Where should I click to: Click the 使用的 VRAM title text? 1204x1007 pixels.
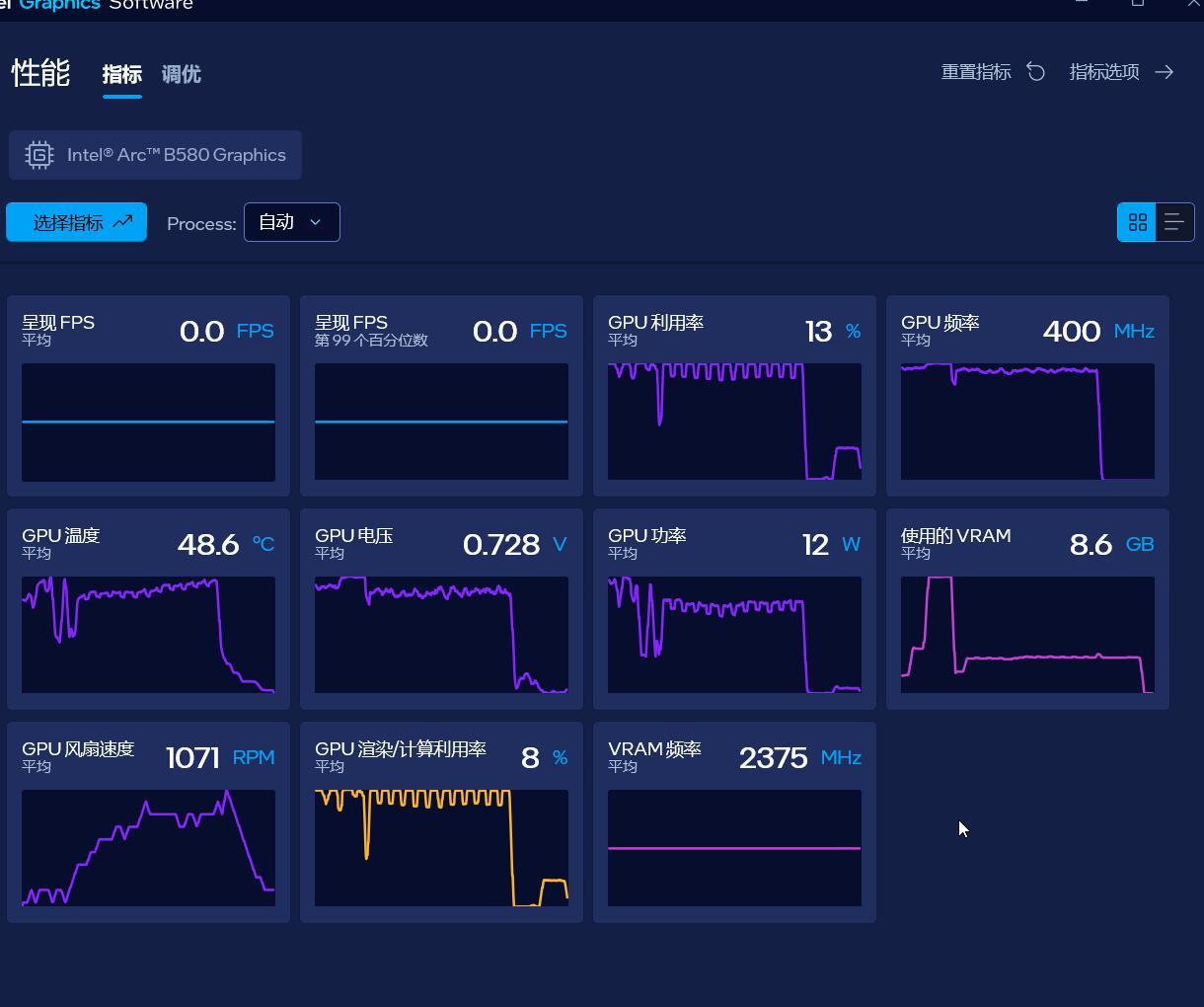pos(955,536)
